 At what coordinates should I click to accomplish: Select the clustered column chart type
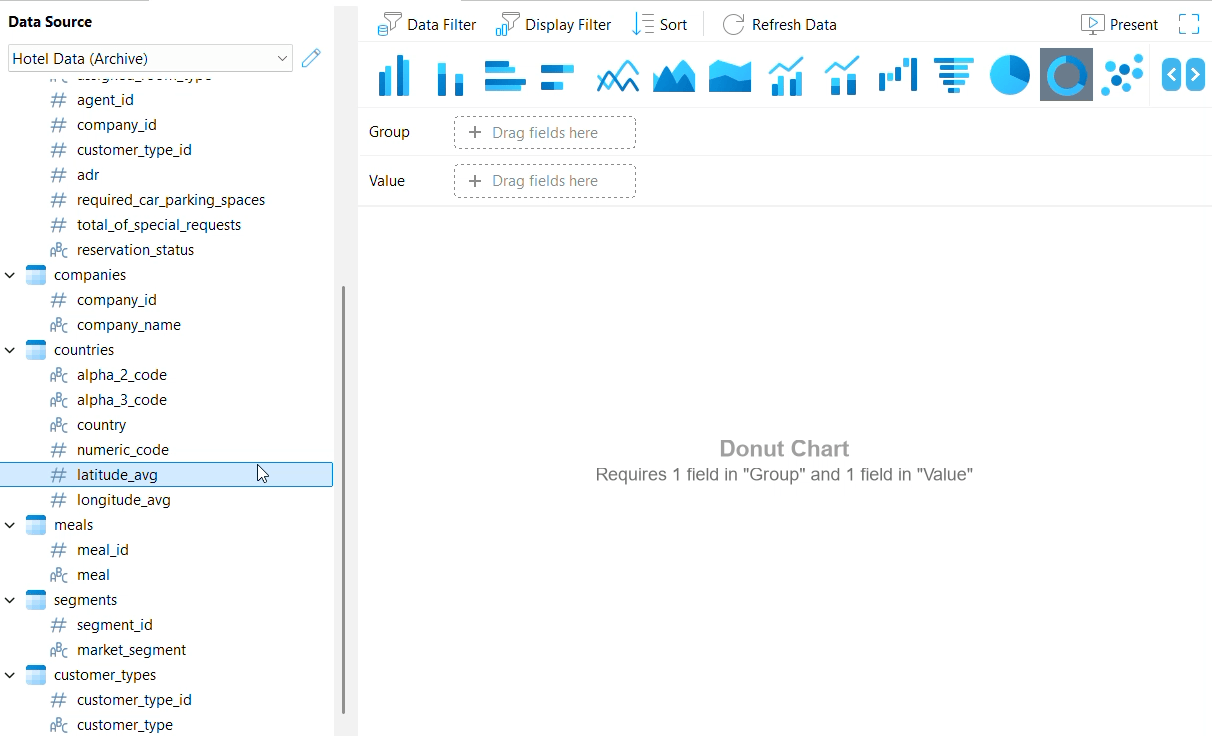tap(394, 75)
